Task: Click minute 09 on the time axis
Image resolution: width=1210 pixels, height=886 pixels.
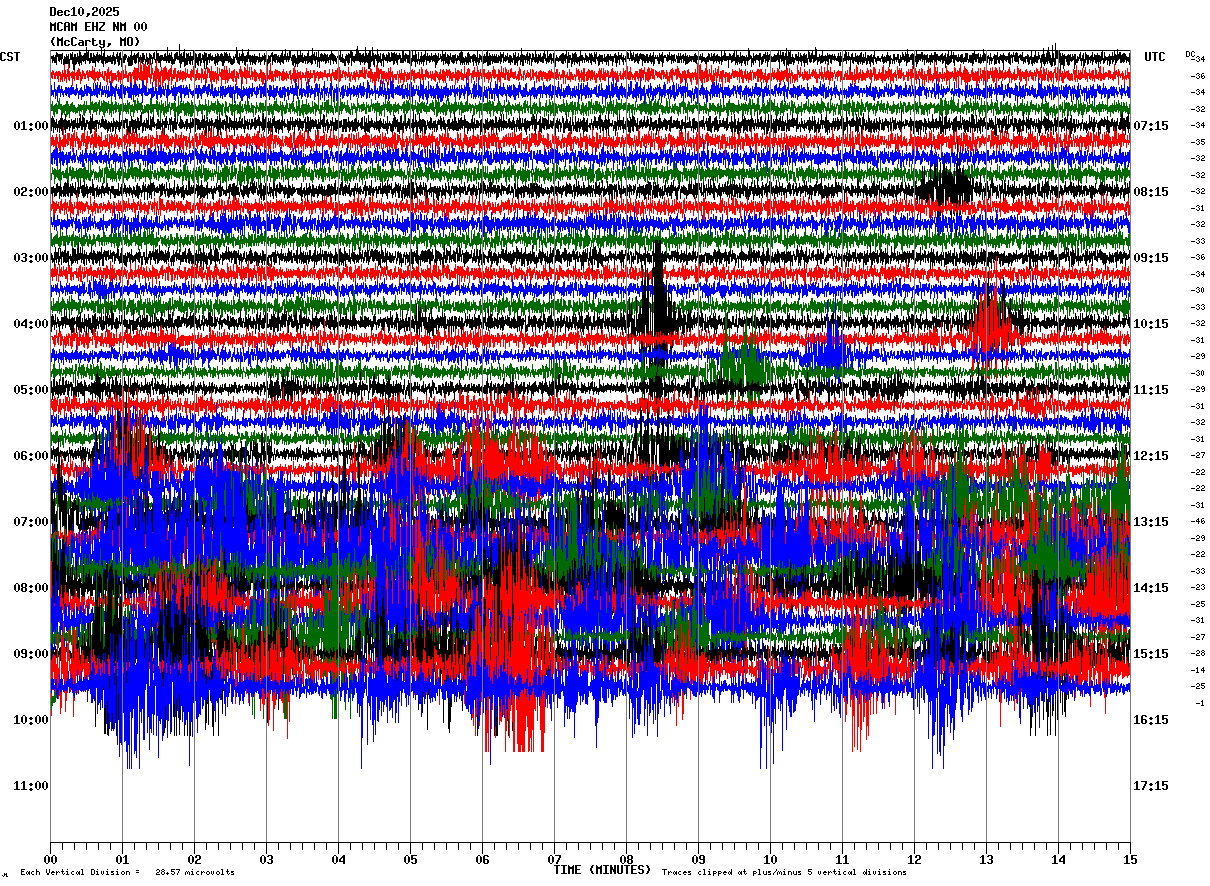Action: [x=698, y=859]
